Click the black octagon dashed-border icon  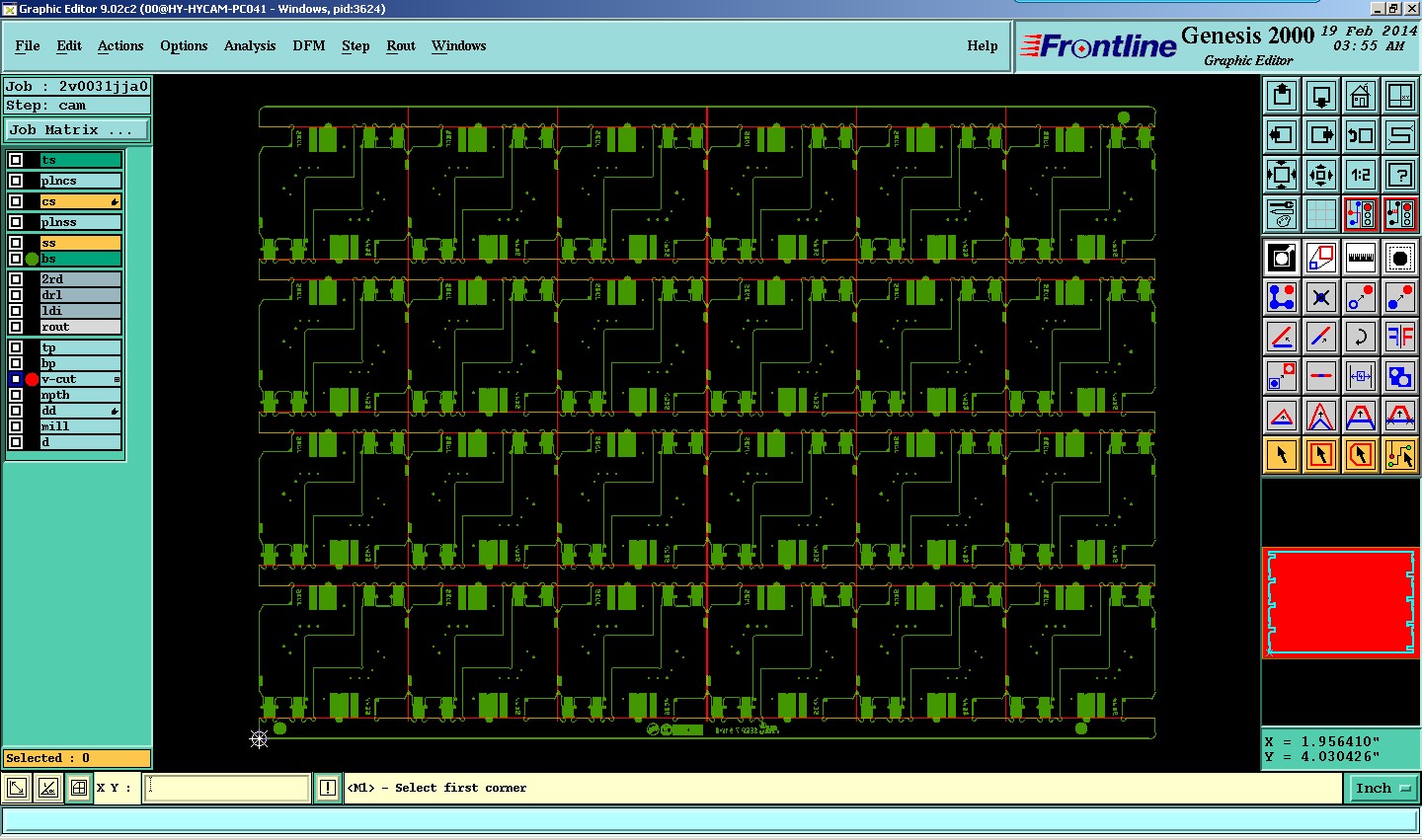tap(1400, 258)
